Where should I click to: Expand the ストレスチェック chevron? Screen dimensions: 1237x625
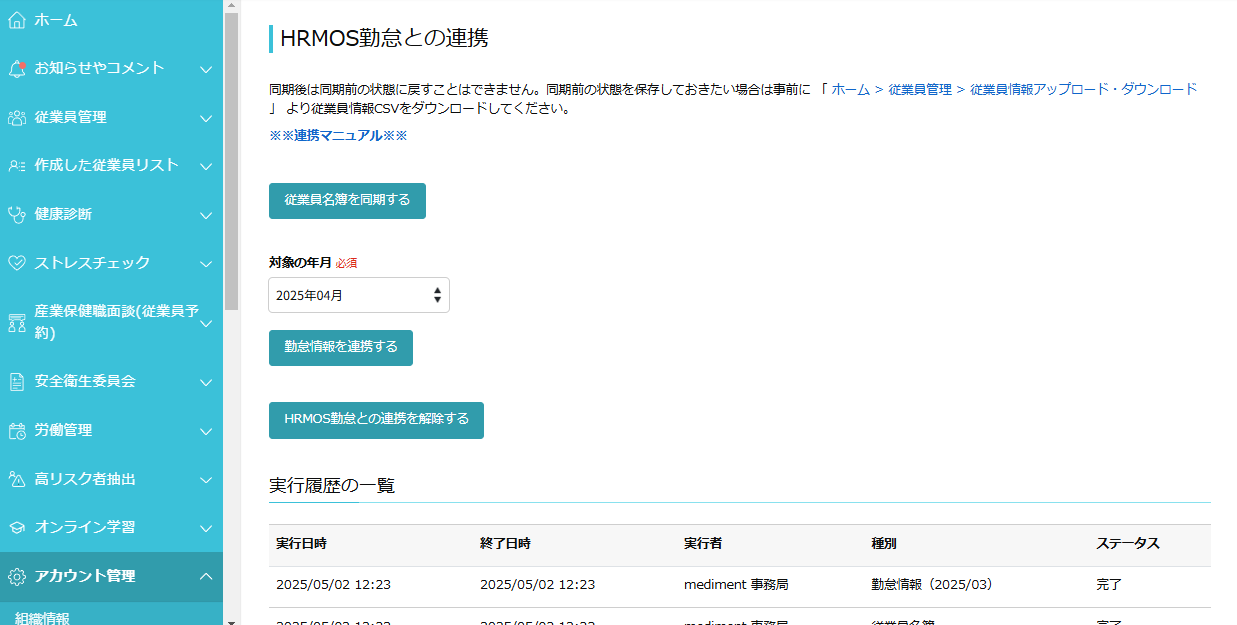[x=206, y=264]
